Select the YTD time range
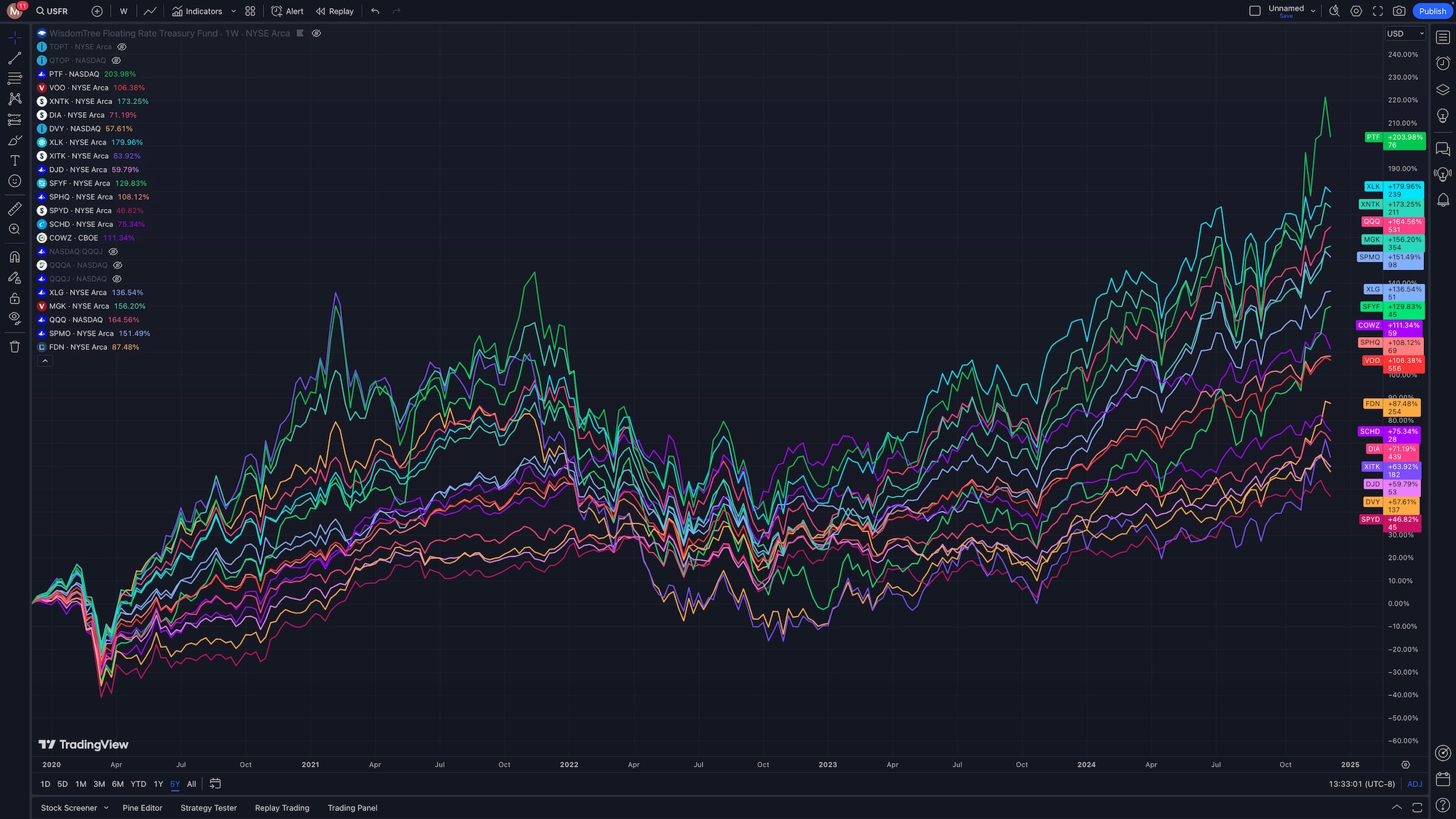The width and height of the screenshot is (1456, 819). pos(138,784)
